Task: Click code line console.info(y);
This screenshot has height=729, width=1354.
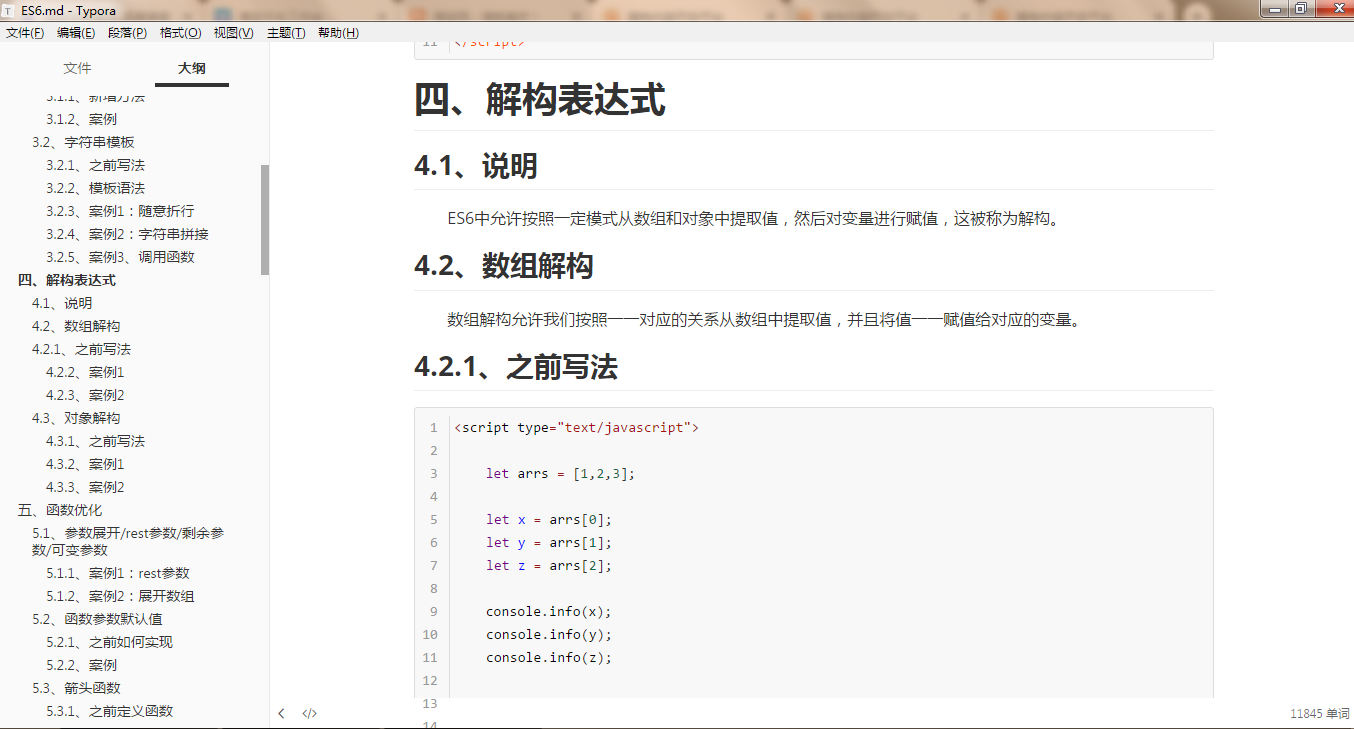Action: click(x=549, y=635)
